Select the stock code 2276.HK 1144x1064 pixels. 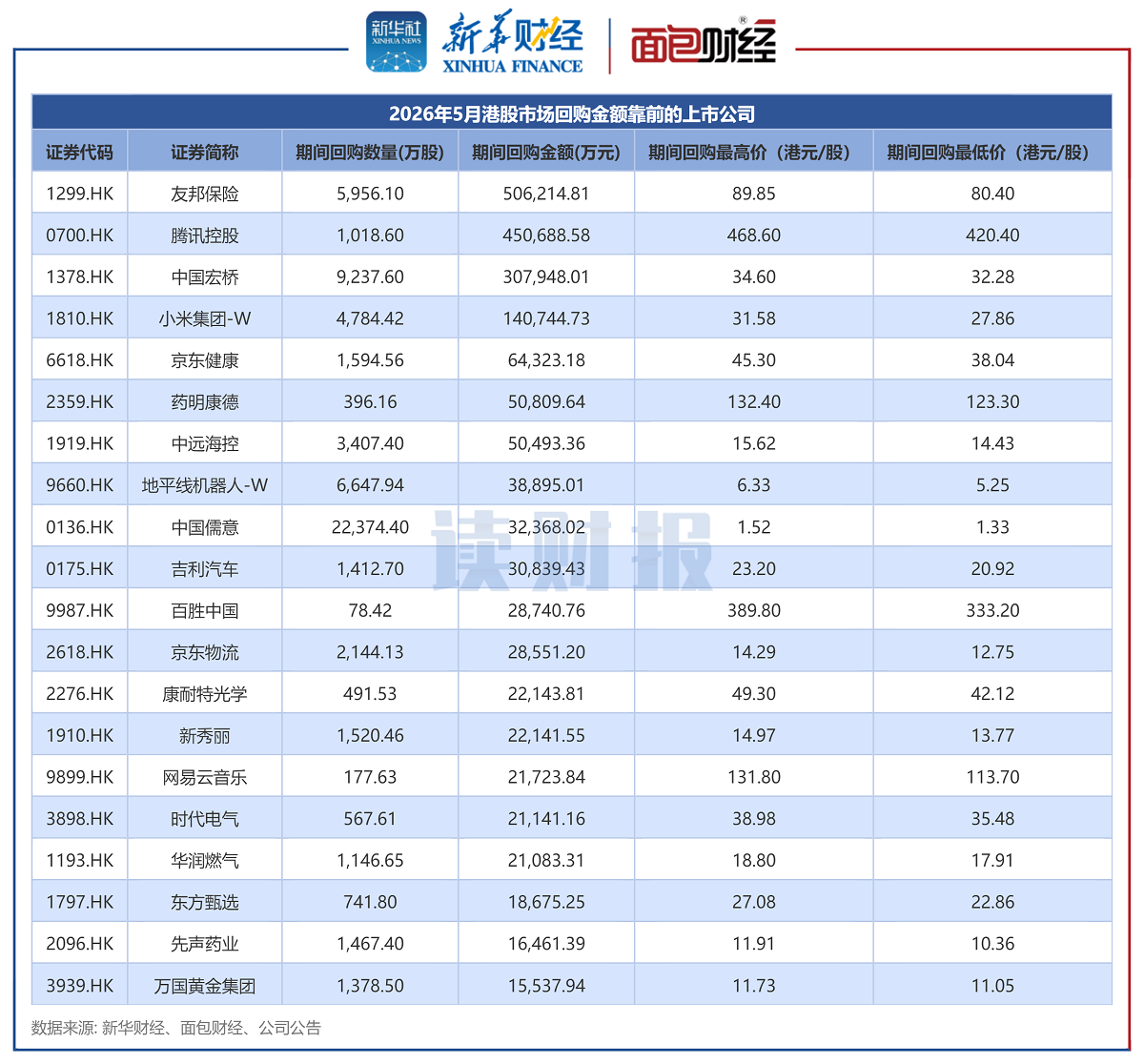[80, 694]
